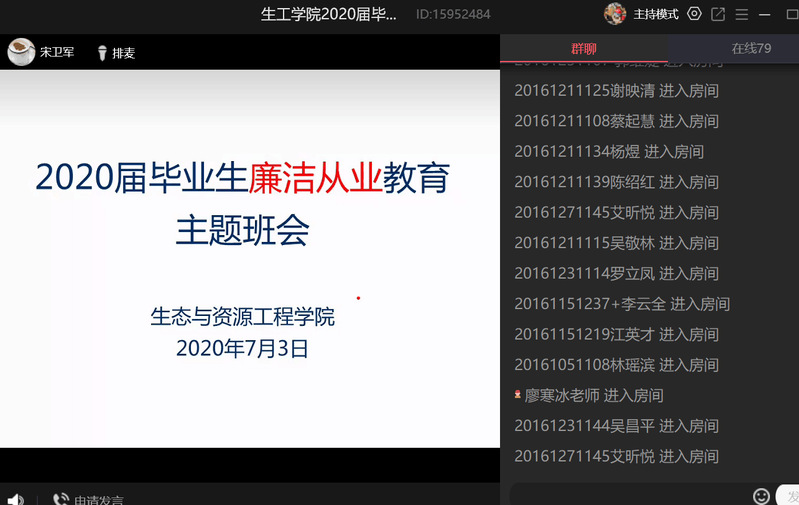Click the speaker volume icon
The image size is (799, 505).
[16, 499]
